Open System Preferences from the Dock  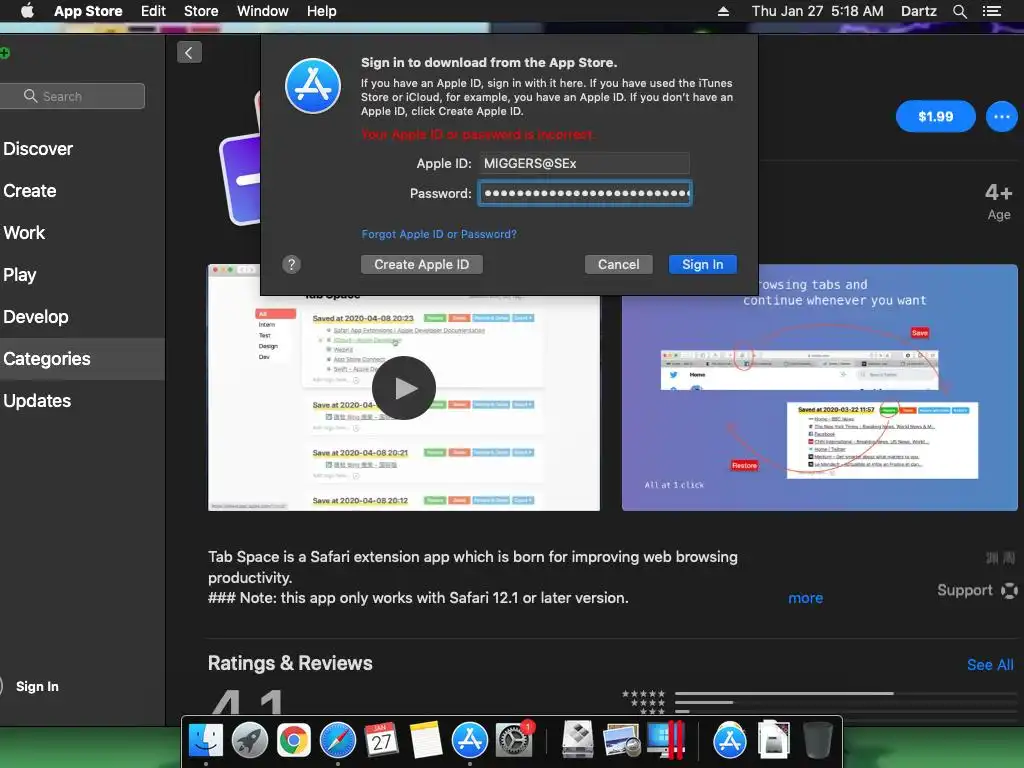(x=514, y=741)
